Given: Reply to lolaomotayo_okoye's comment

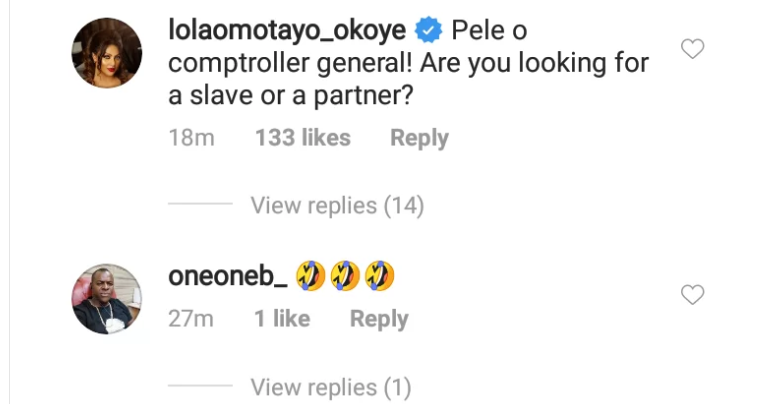Looking at the screenshot, I should pyautogui.click(x=419, y=138).
